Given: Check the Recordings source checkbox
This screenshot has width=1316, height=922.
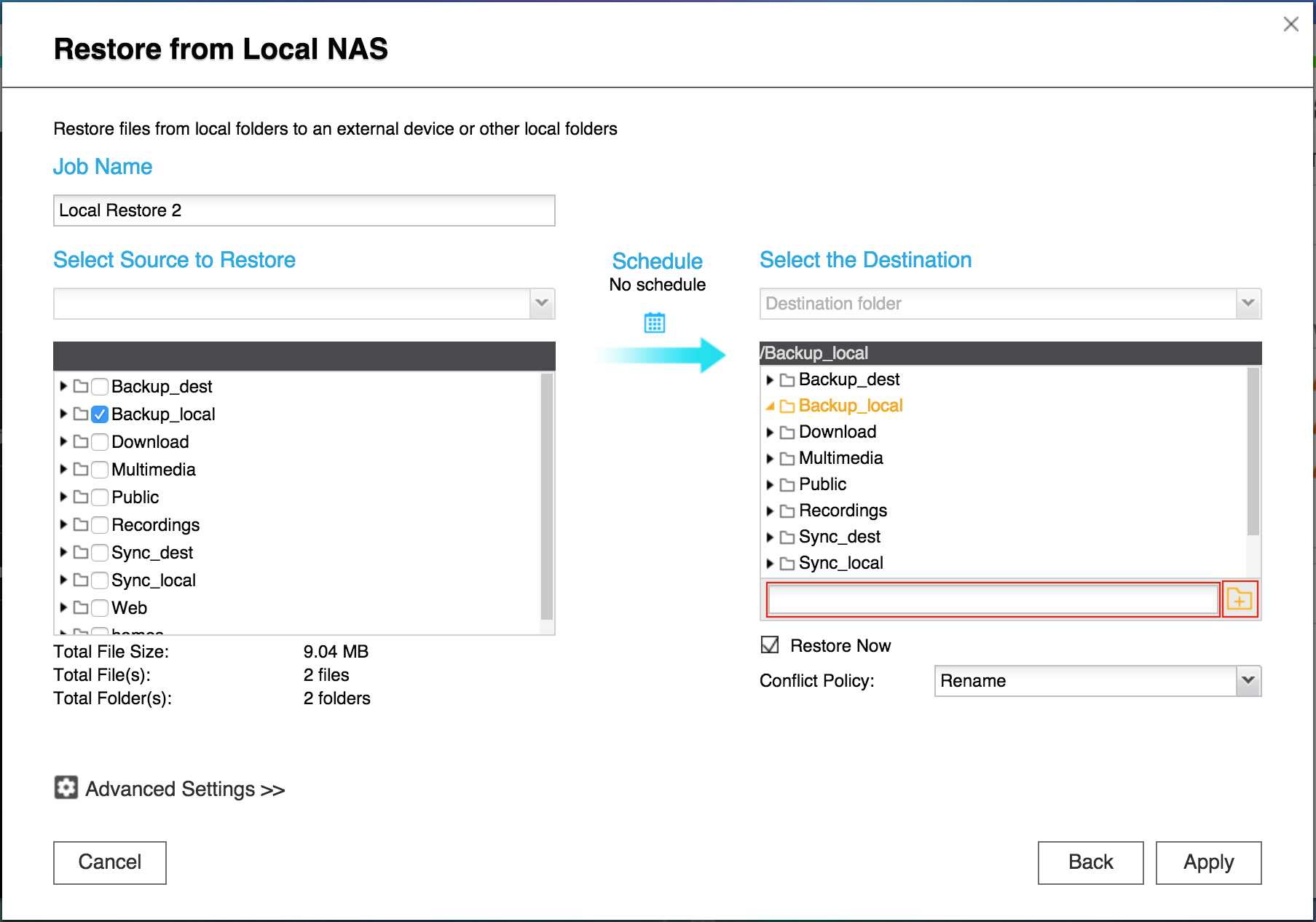Looking at the screenshot, I should click(100, 524).
